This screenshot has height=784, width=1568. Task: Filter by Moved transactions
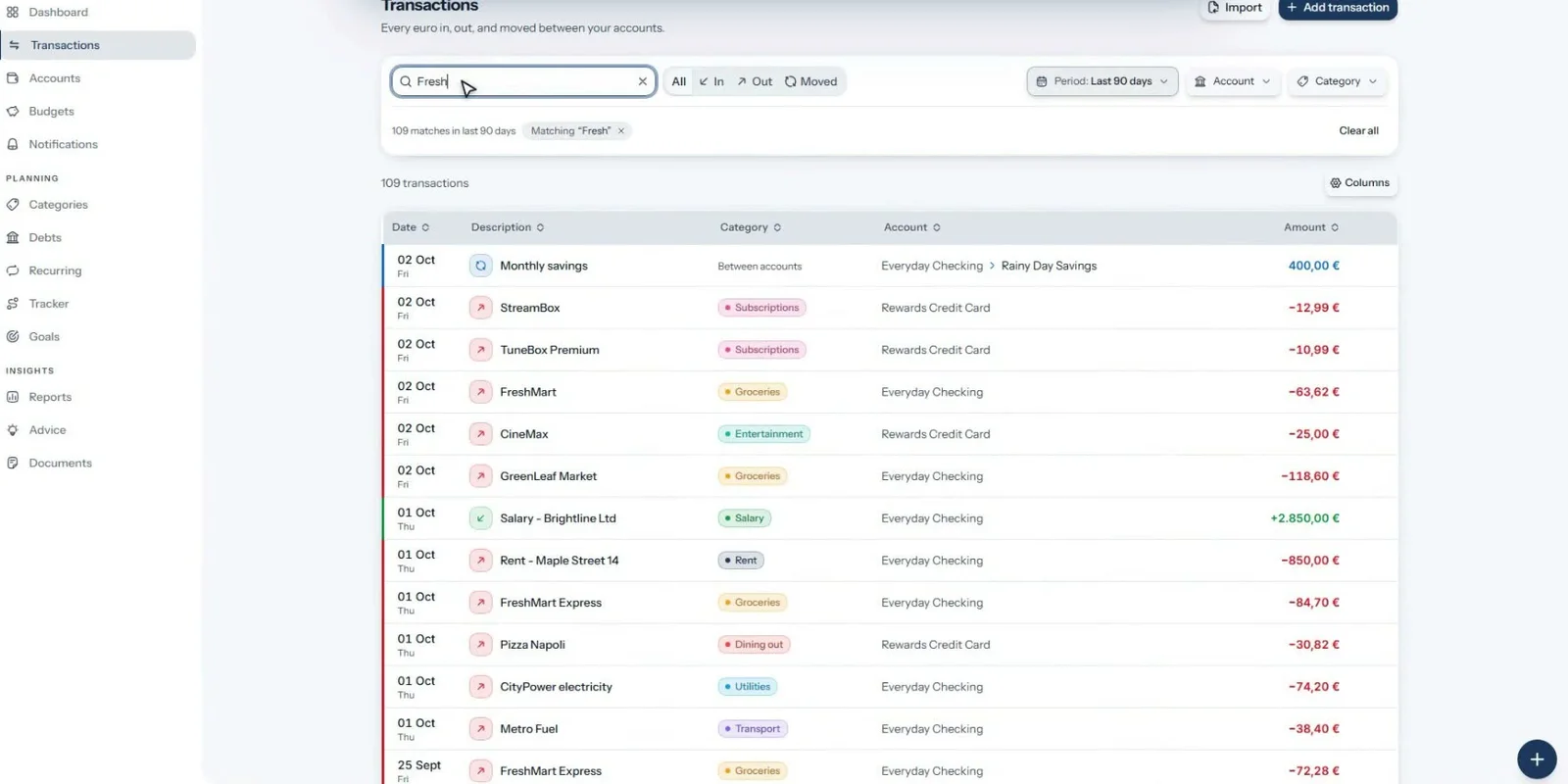[x=811, y=81]
